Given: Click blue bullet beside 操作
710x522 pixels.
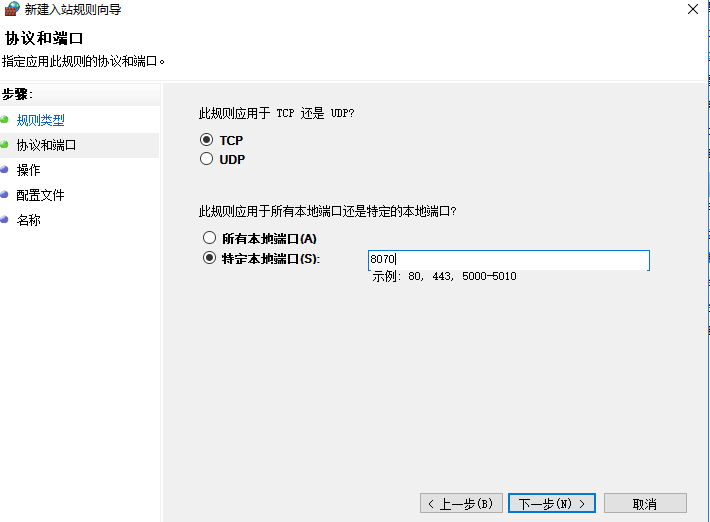Looking at the screenshot, I should (5, 169).
